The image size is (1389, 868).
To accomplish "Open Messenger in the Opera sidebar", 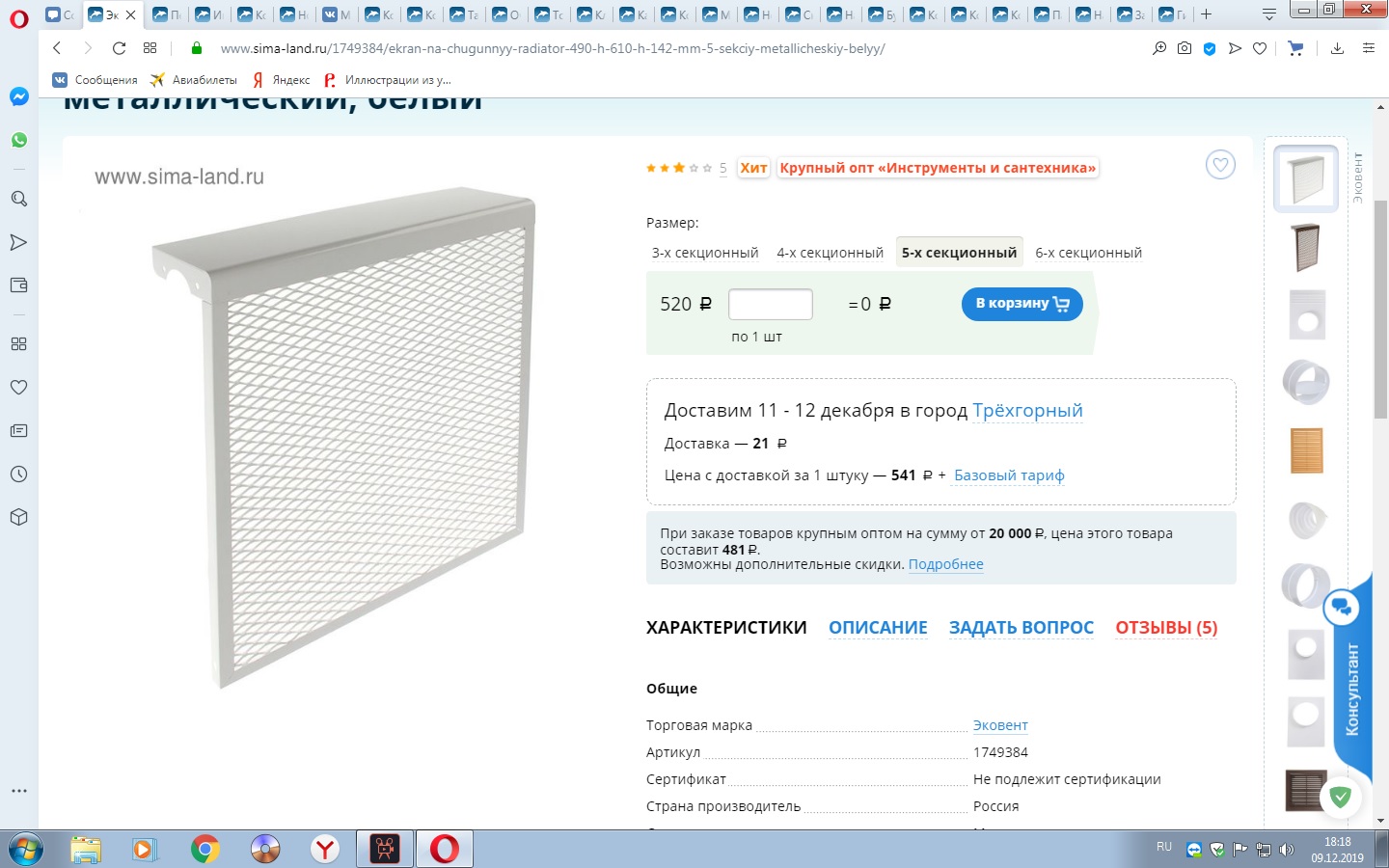I will [x=19, y=96].
